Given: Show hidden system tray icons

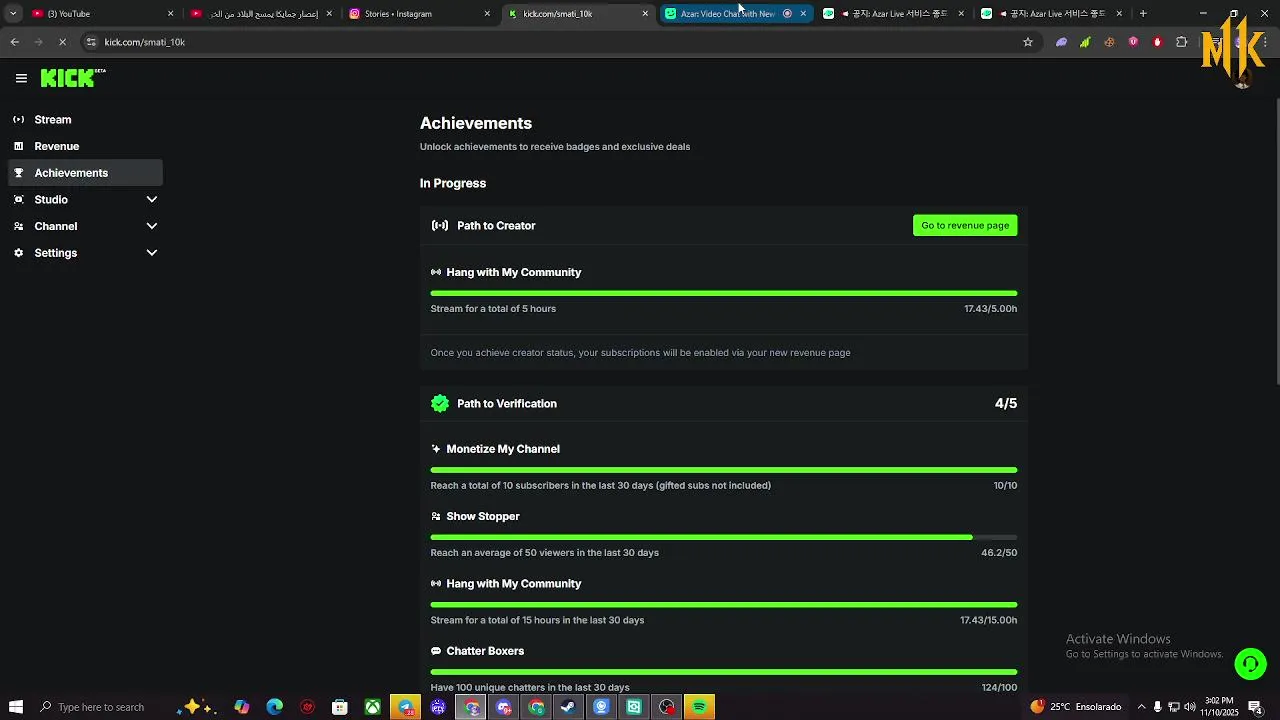Looking at the screenshot, I should 1141,707.
